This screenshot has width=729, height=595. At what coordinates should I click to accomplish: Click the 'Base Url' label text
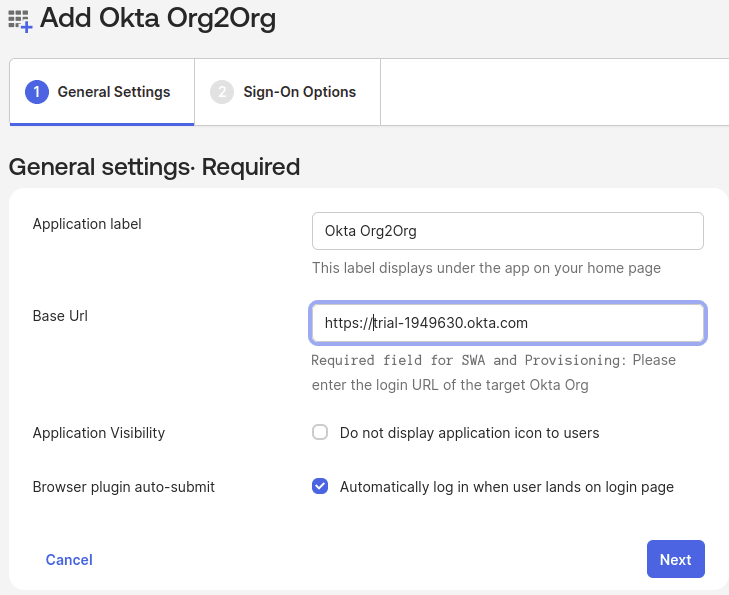[60, 316]
